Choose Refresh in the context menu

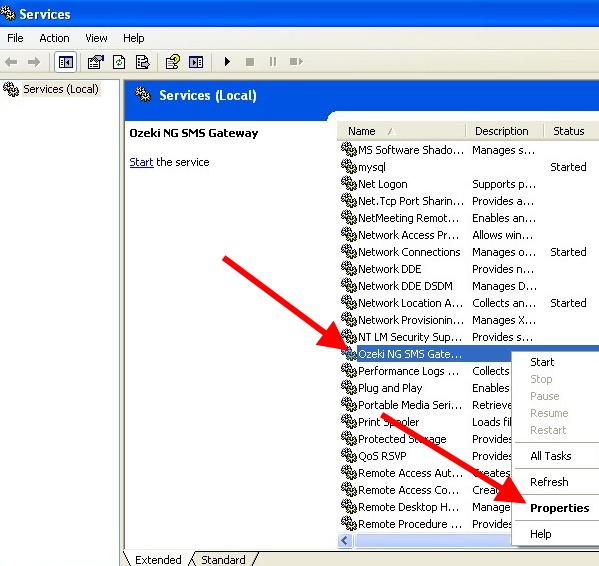click(549, 482)
